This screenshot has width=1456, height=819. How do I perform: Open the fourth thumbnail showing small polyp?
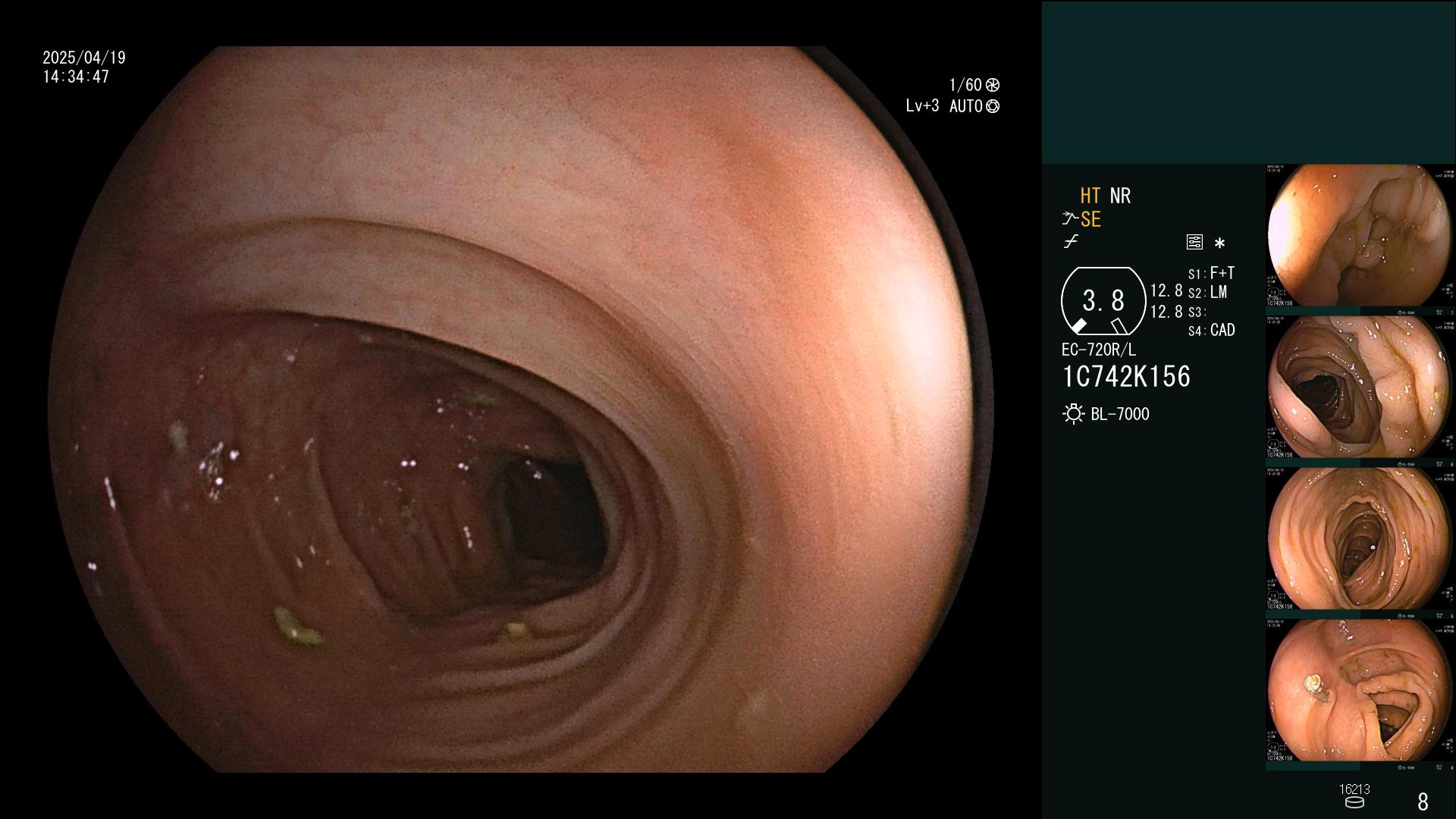coord(1360,691)
